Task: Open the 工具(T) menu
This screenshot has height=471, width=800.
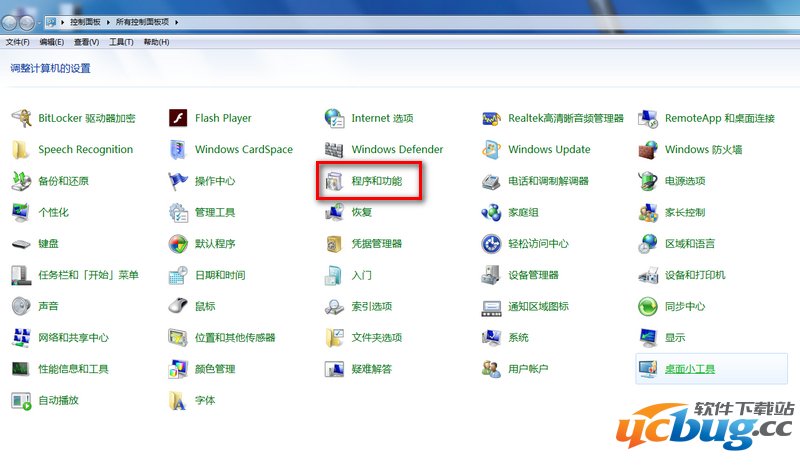Action: [121, 42]
